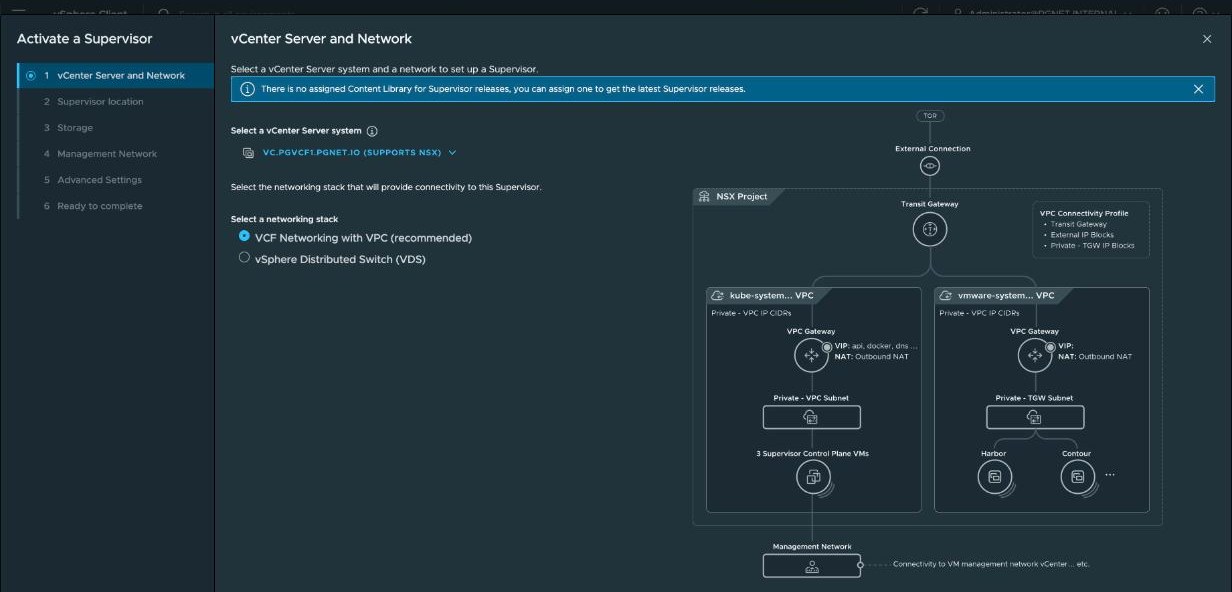Click the vmware-system VPC cloud icon

946,296
